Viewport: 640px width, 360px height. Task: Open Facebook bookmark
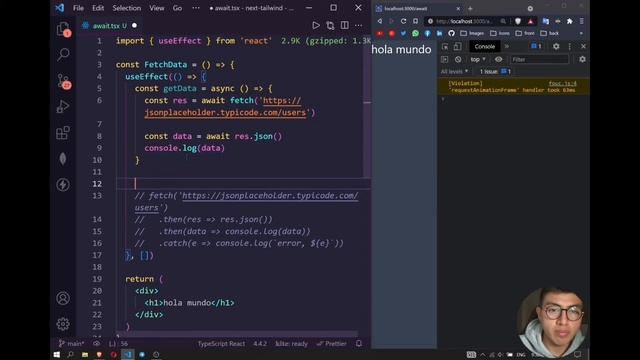pos(427,33)
